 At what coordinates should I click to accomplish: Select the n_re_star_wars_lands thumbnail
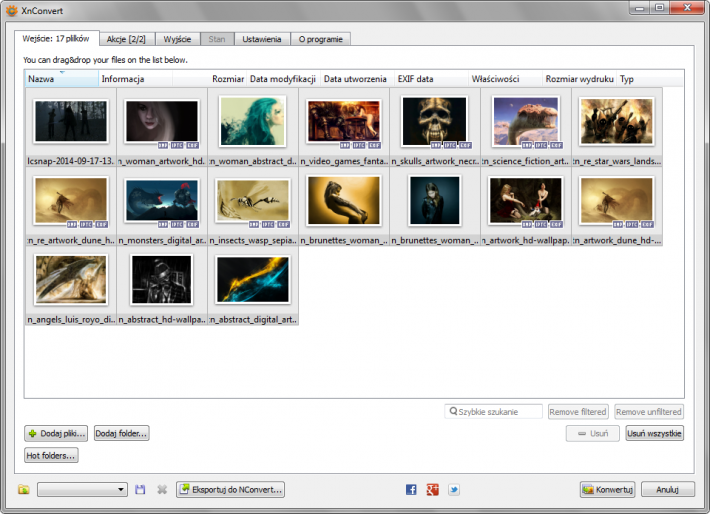617,121
